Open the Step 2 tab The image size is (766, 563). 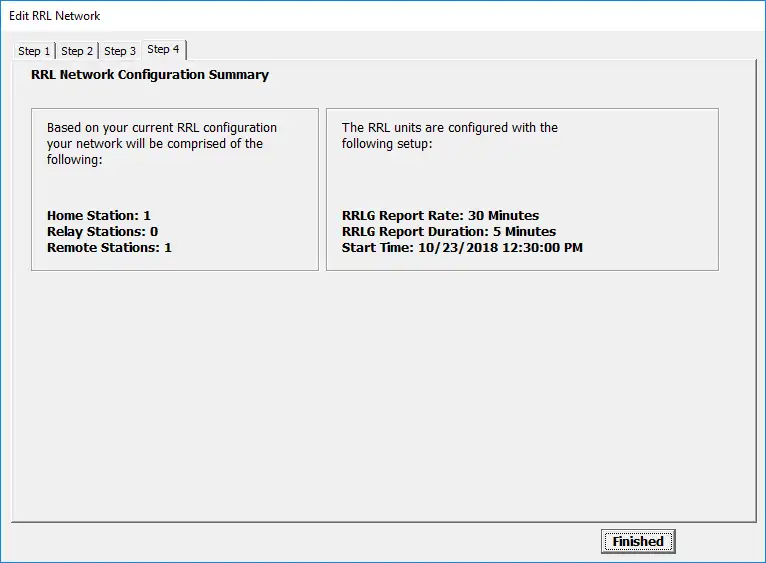coord(77,51)
